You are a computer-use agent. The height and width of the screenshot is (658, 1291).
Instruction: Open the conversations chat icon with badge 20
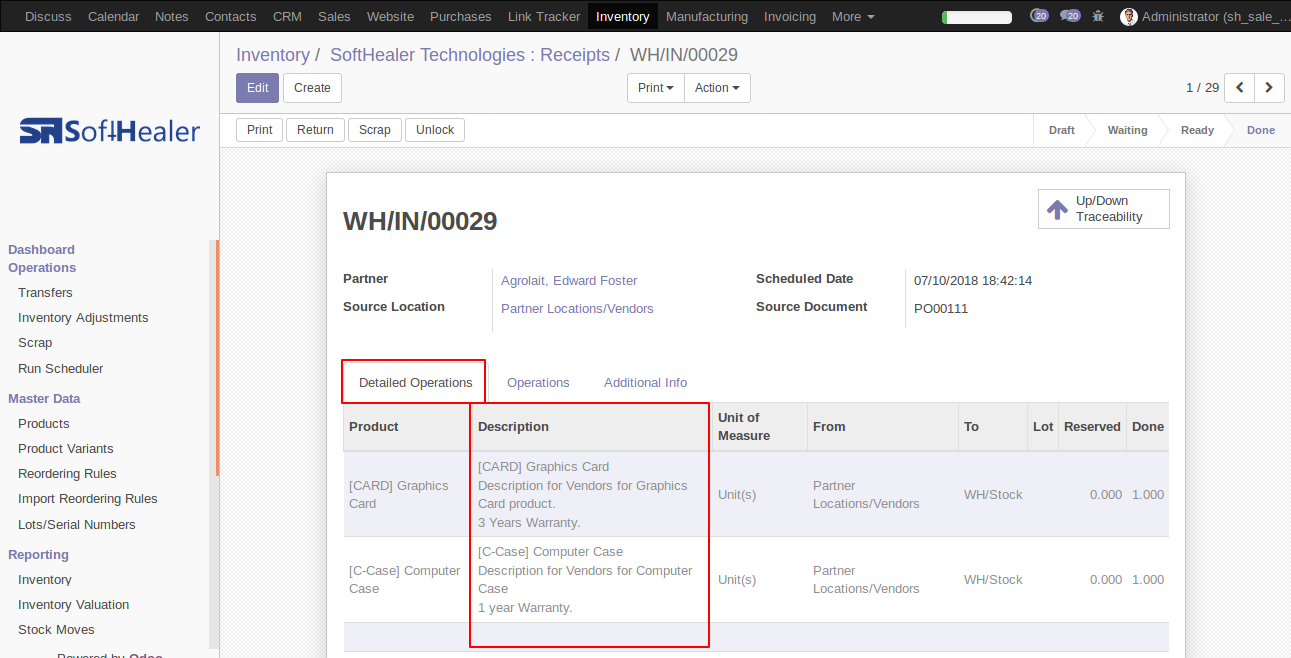pyautogui.click(x=1070, y=16)
